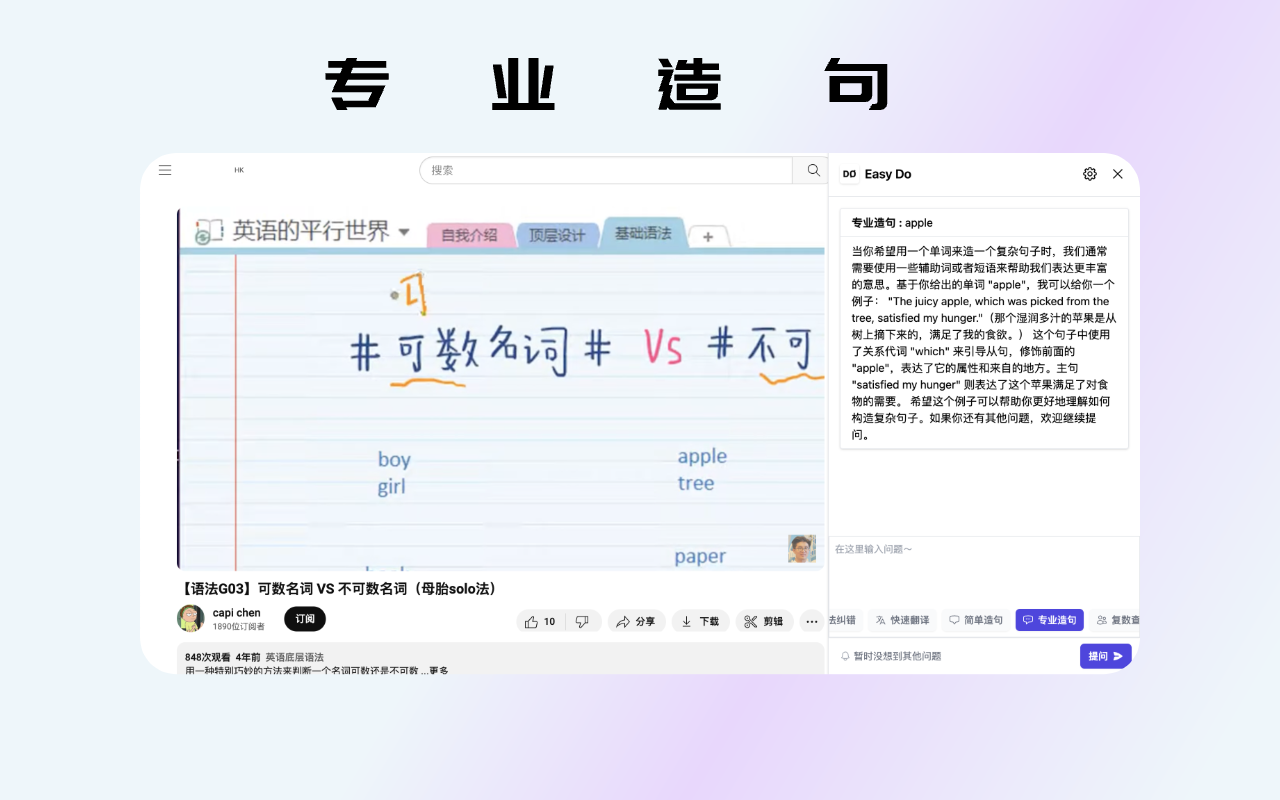Screen dimensions: 1280x800
Task: Open Easy Do settings gear
Action: coord(1090,174)
